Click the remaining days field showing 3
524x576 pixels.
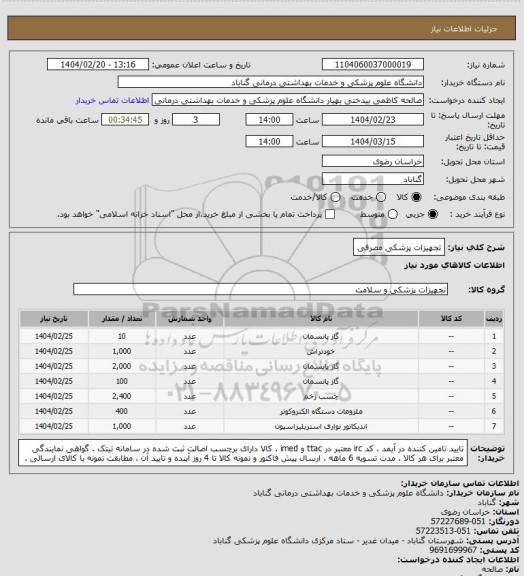[x=196, y=120]
